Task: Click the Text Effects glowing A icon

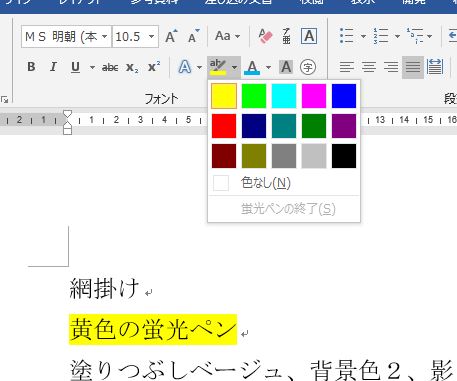Action: 185,67
